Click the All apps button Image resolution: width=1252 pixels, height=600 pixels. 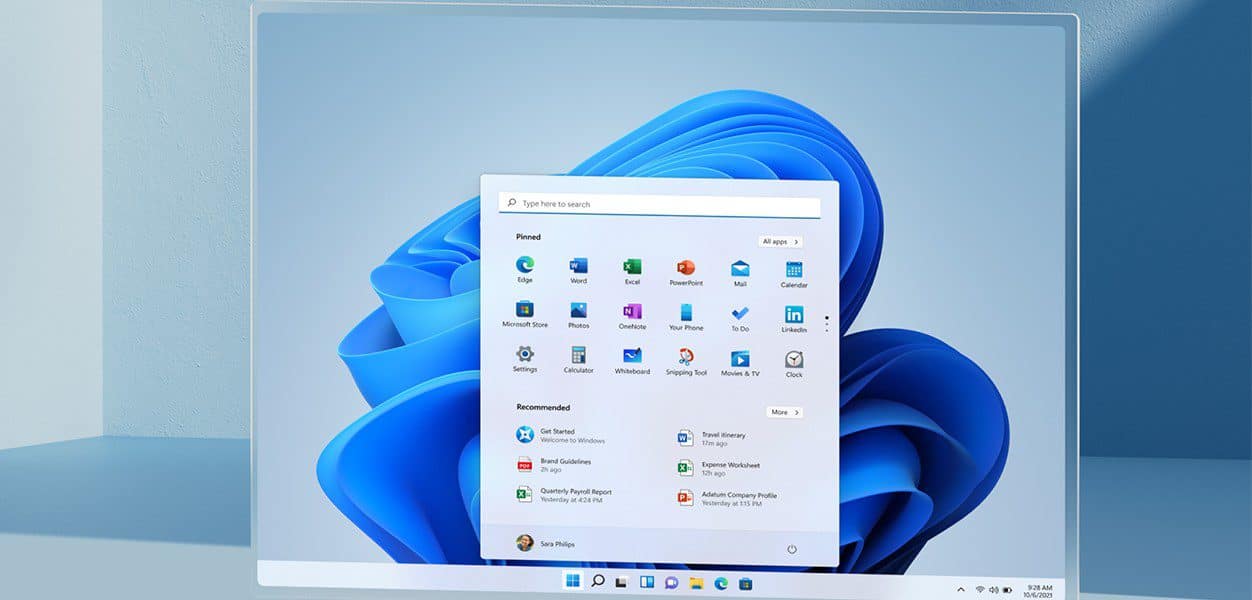tap(780, 241)
